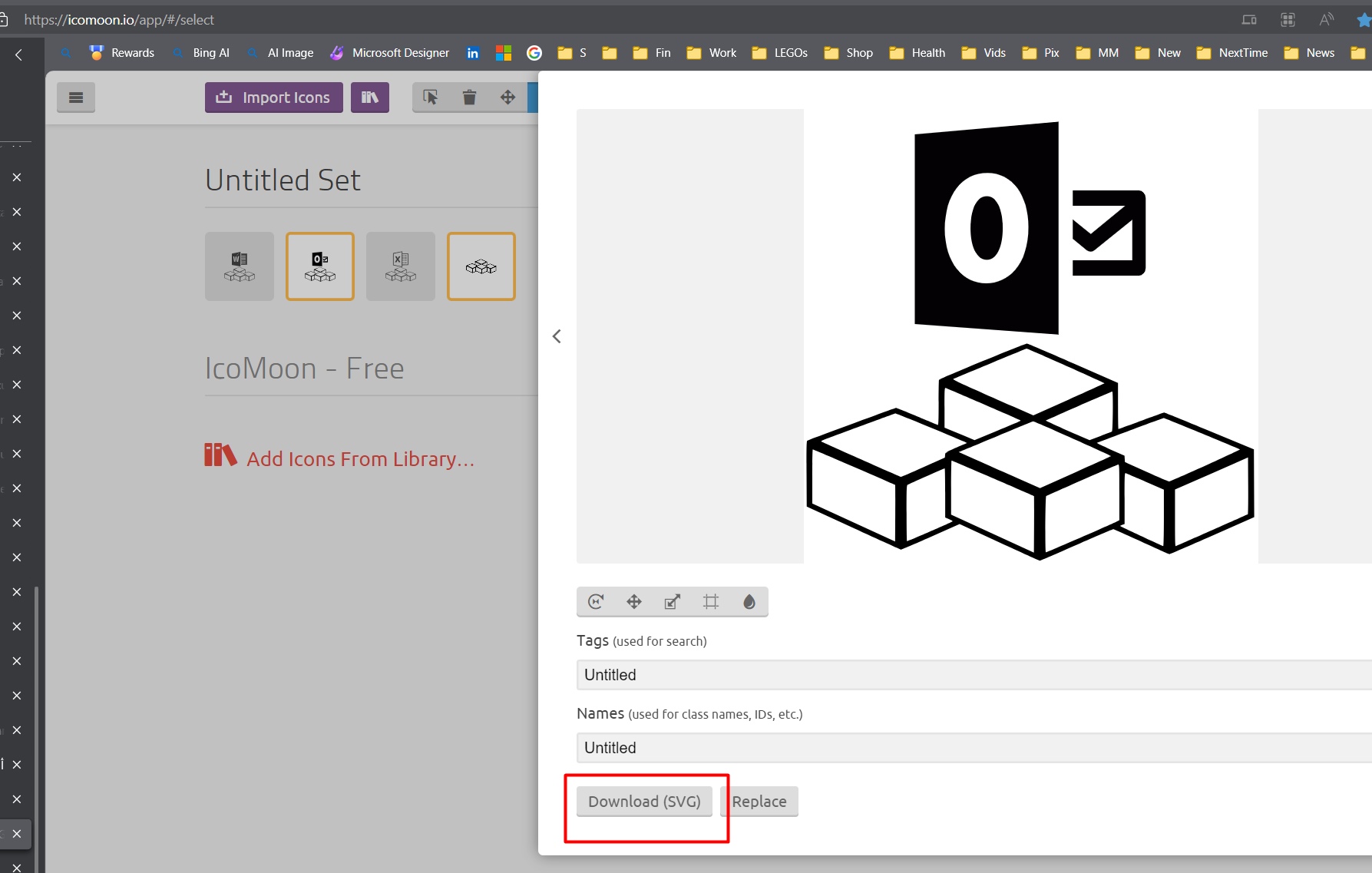Click the Scale icon below the preview
1372x873 pixels.
click(x=673, y=602)
